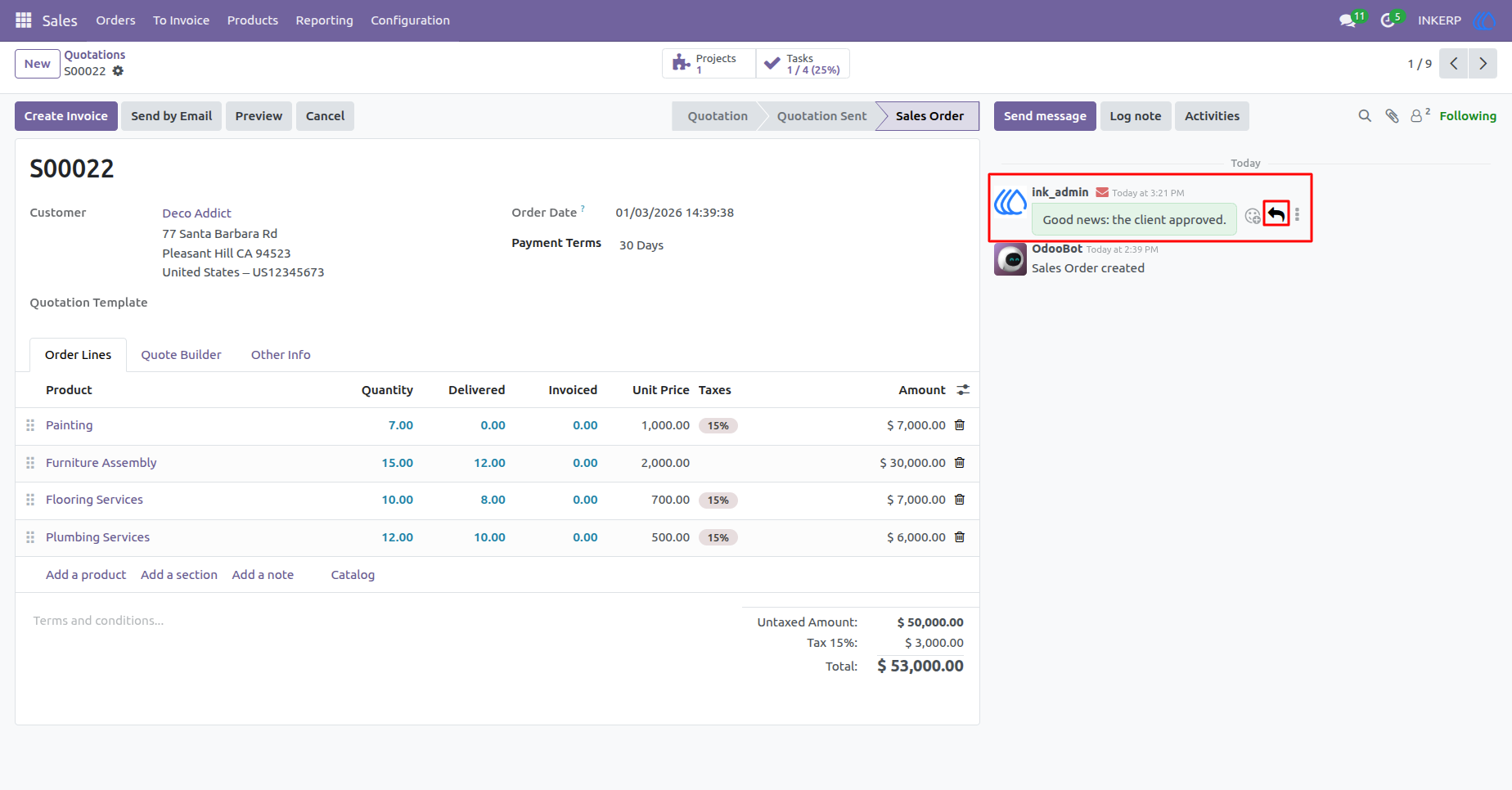Open the activities clock icon in navbar
Image resolution: width=1512 pixels, height=790 pixels.
tap(1388, 20)
